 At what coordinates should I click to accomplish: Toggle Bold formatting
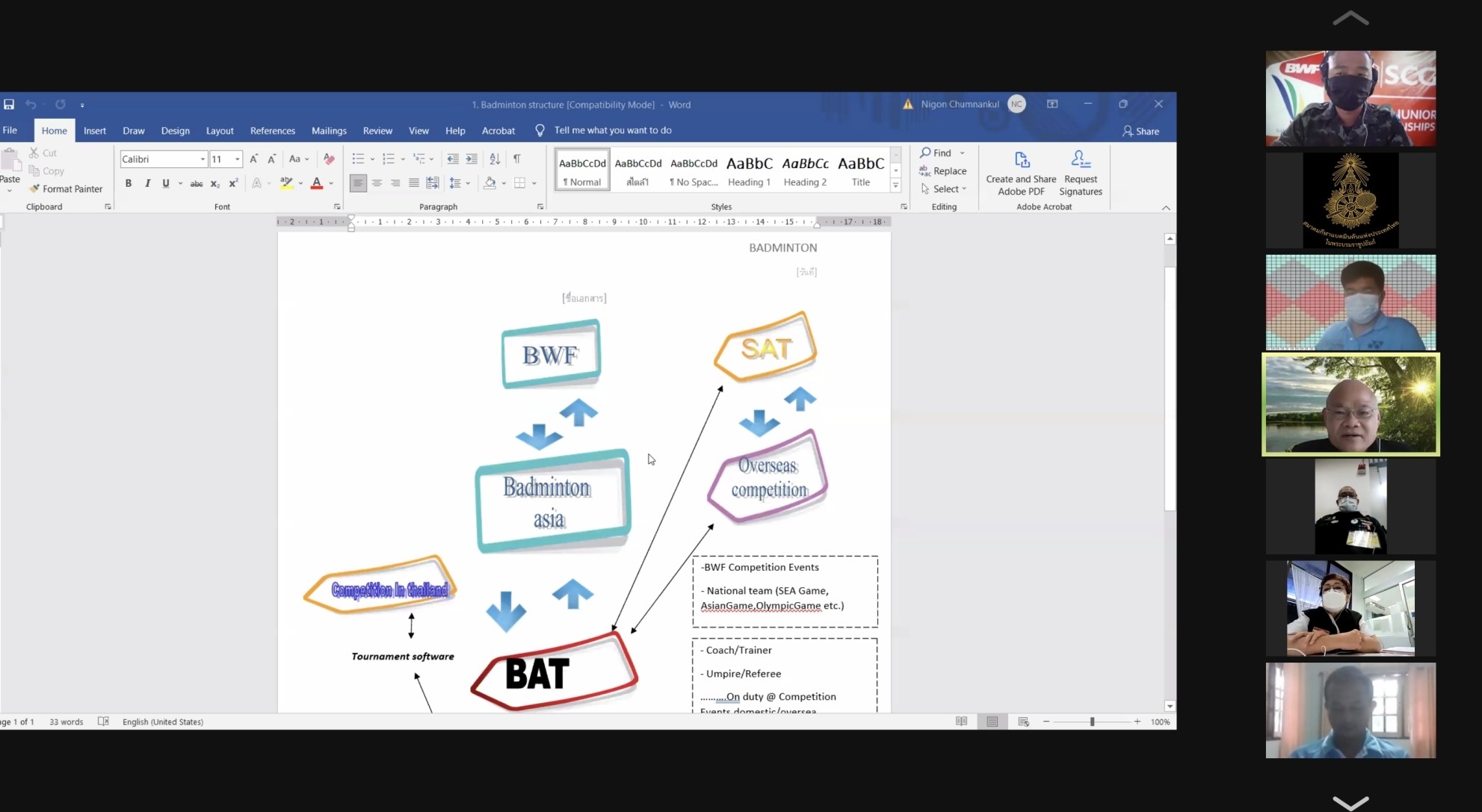tap(129, 183)
